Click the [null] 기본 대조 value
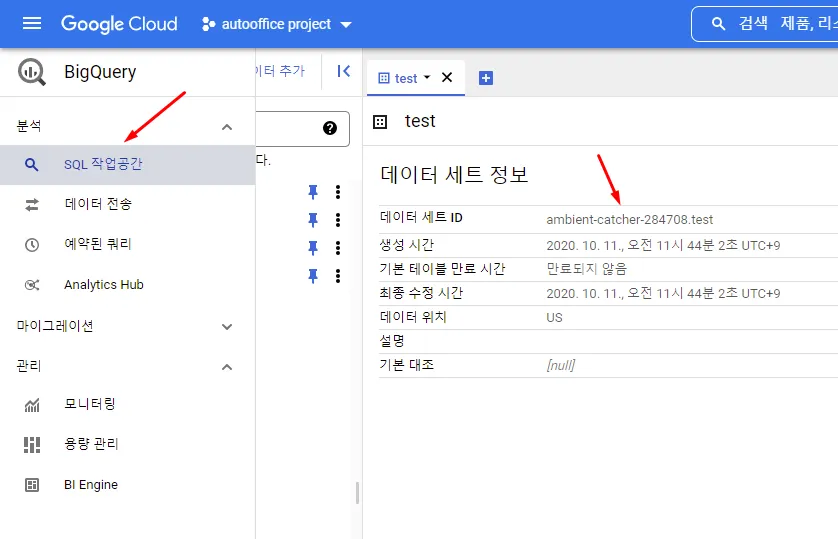Image resolution: width=838 pixels, height=539 pixels. click(561, 365)
